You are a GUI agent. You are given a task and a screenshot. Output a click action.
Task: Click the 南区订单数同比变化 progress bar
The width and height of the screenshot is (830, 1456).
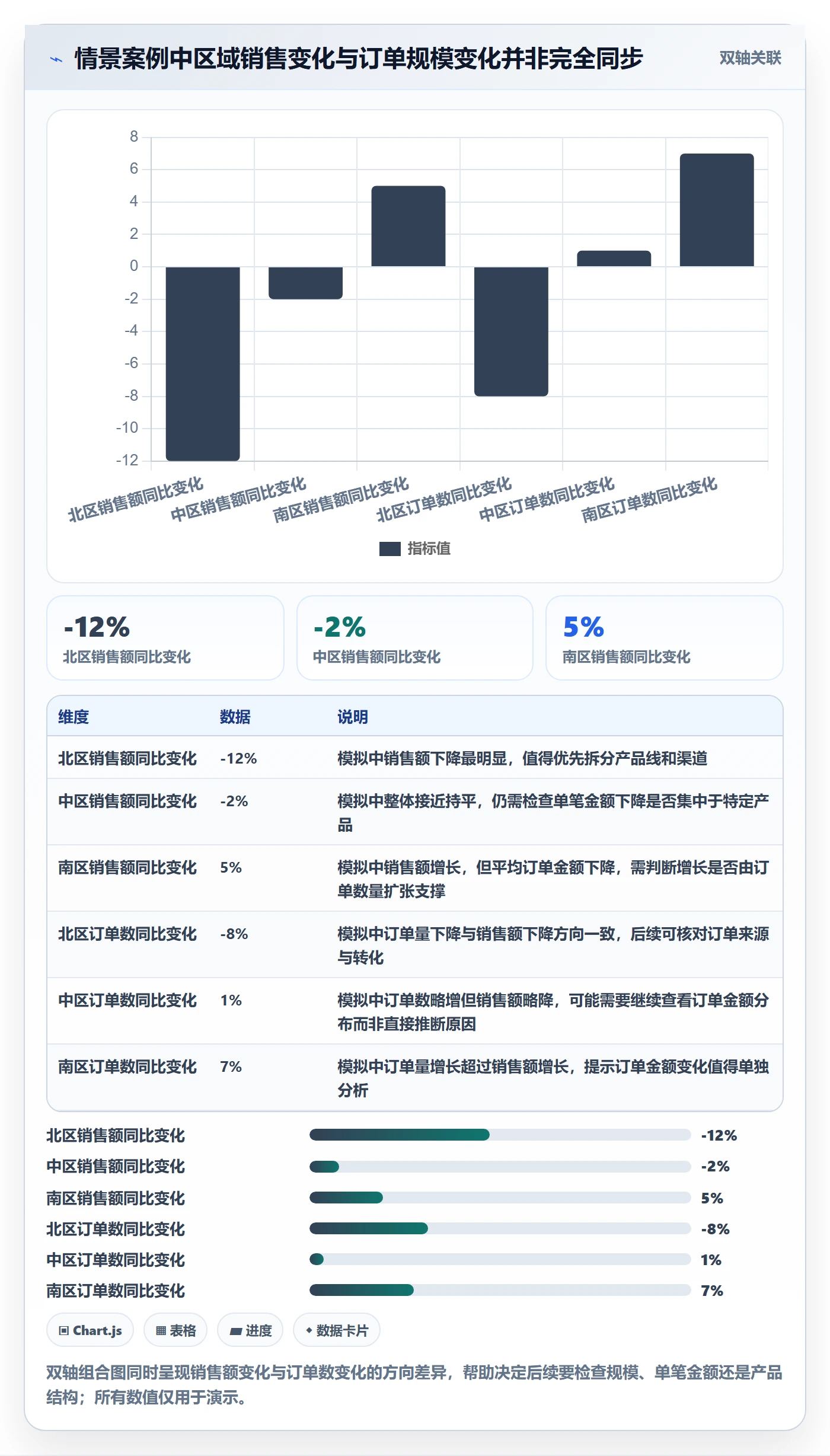point(500,1290)
